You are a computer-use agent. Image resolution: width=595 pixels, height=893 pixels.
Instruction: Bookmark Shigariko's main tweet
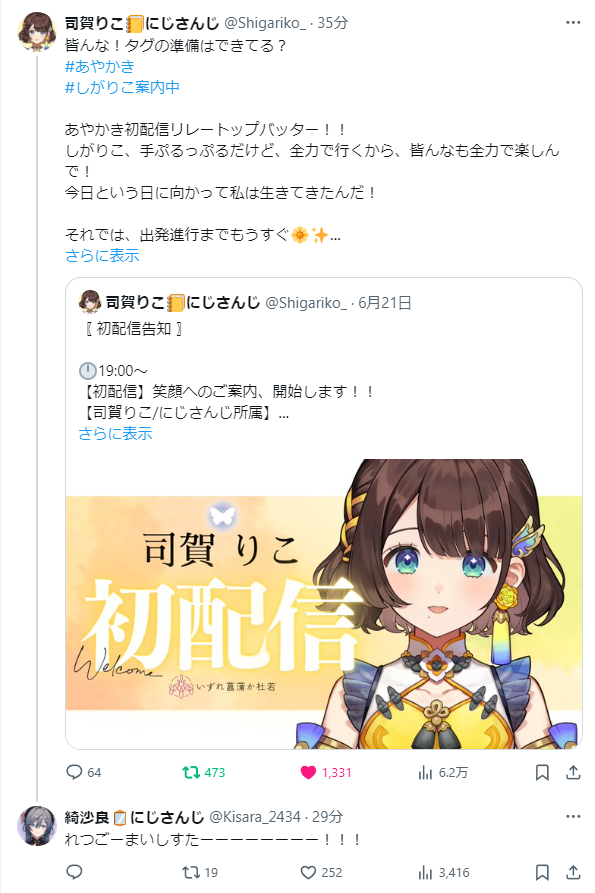coord(542,772)
